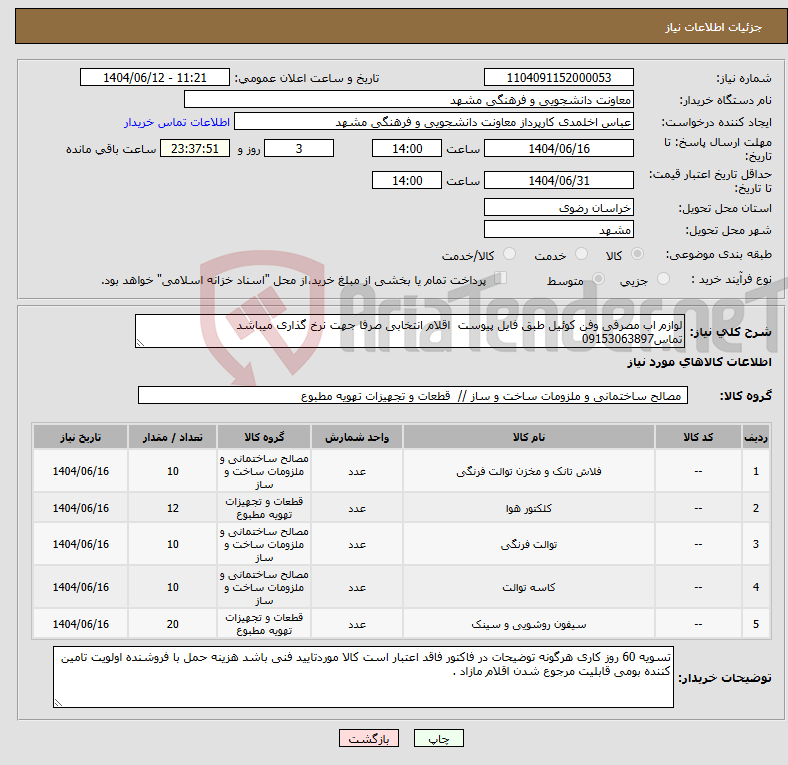Click the date 1404/06/16 in the کاسه توالت row
Viewport: 788px width, 765px height.
[80, 587]
